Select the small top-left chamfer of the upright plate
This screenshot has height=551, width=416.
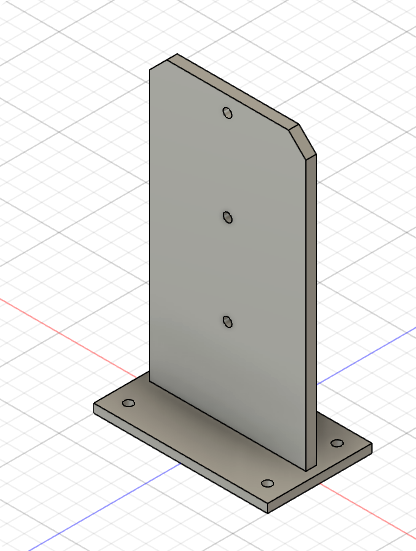click(158, 64)
